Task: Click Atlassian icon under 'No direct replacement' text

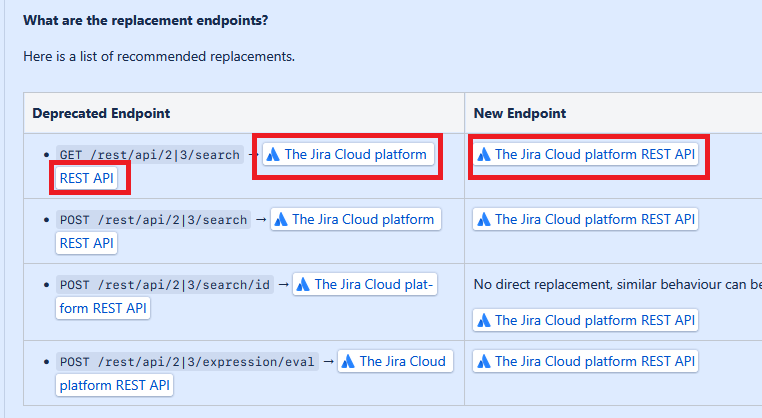Action: (x=484, y=320)
